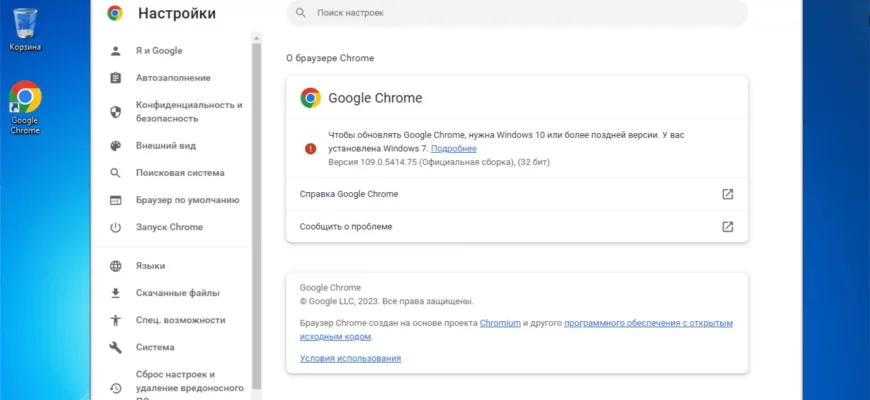The width and height of the screenshot is (870, 400).
Task: Go to the Автозаполнение section
Action: click(171, 78)
